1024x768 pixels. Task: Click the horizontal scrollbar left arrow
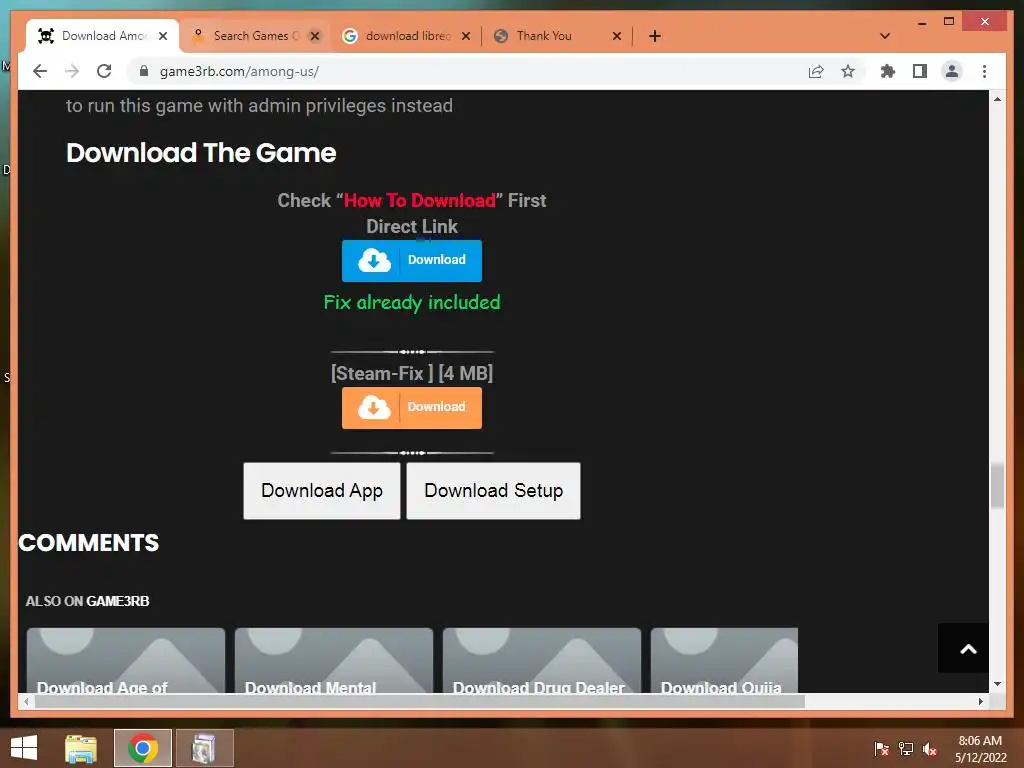25,701
